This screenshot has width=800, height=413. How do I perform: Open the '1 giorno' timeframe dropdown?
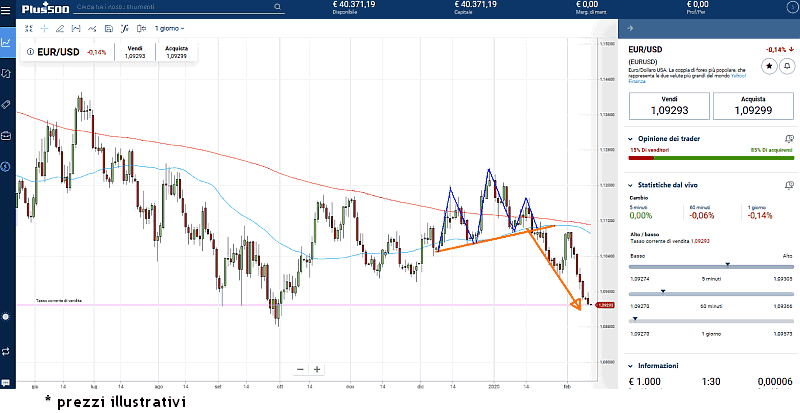tap(169, 28)
